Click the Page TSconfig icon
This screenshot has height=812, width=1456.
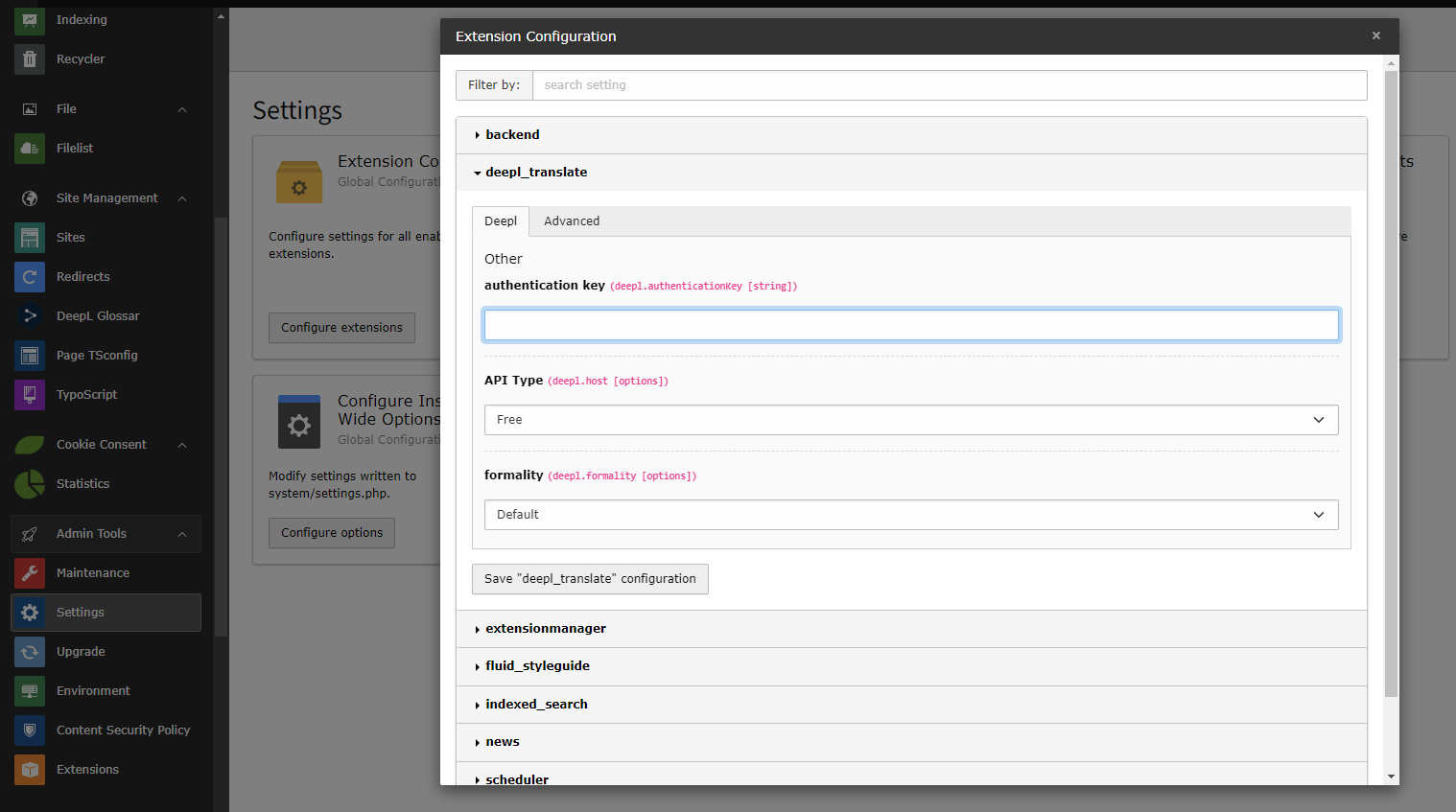(x=30, y=355)
